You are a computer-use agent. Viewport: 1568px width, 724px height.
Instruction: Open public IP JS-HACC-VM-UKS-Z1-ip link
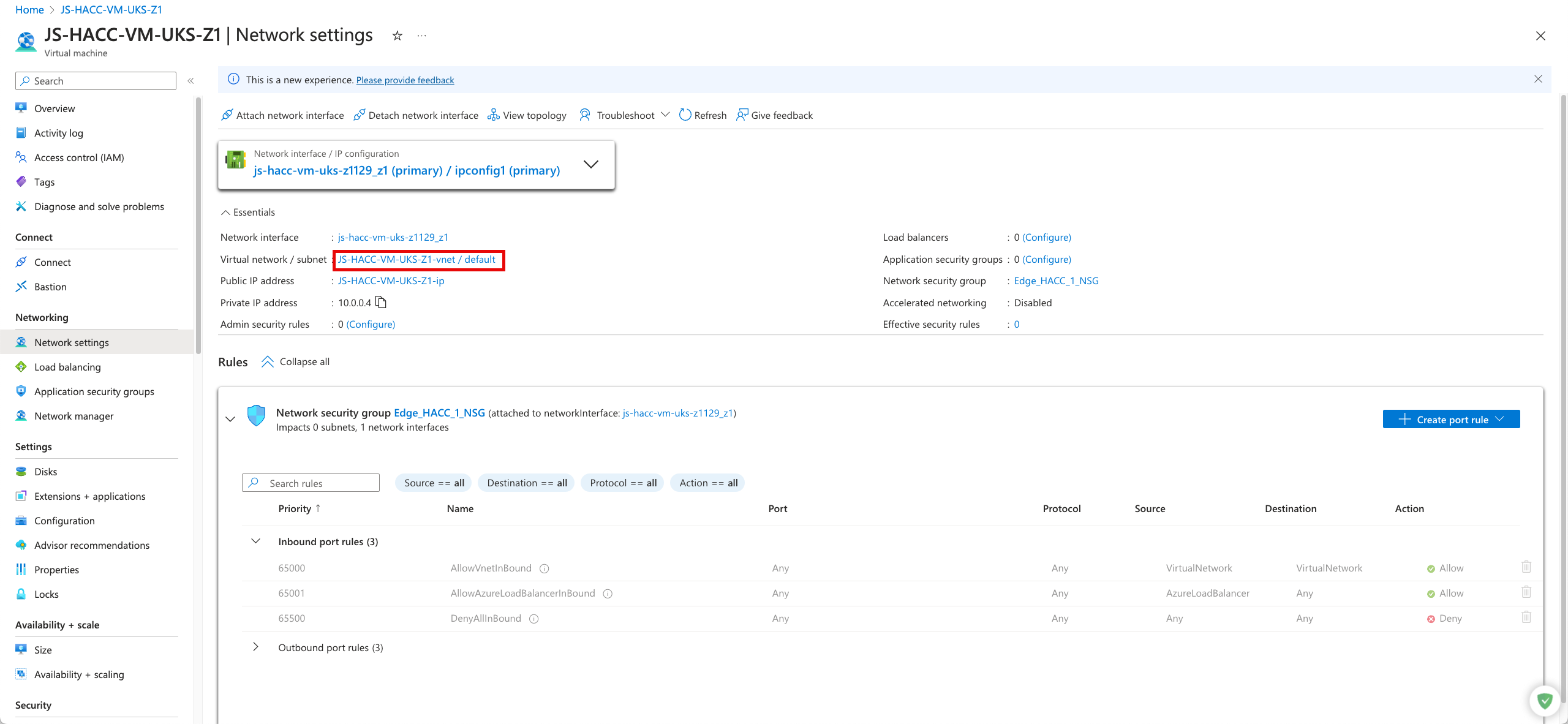(x=391, y=281)
